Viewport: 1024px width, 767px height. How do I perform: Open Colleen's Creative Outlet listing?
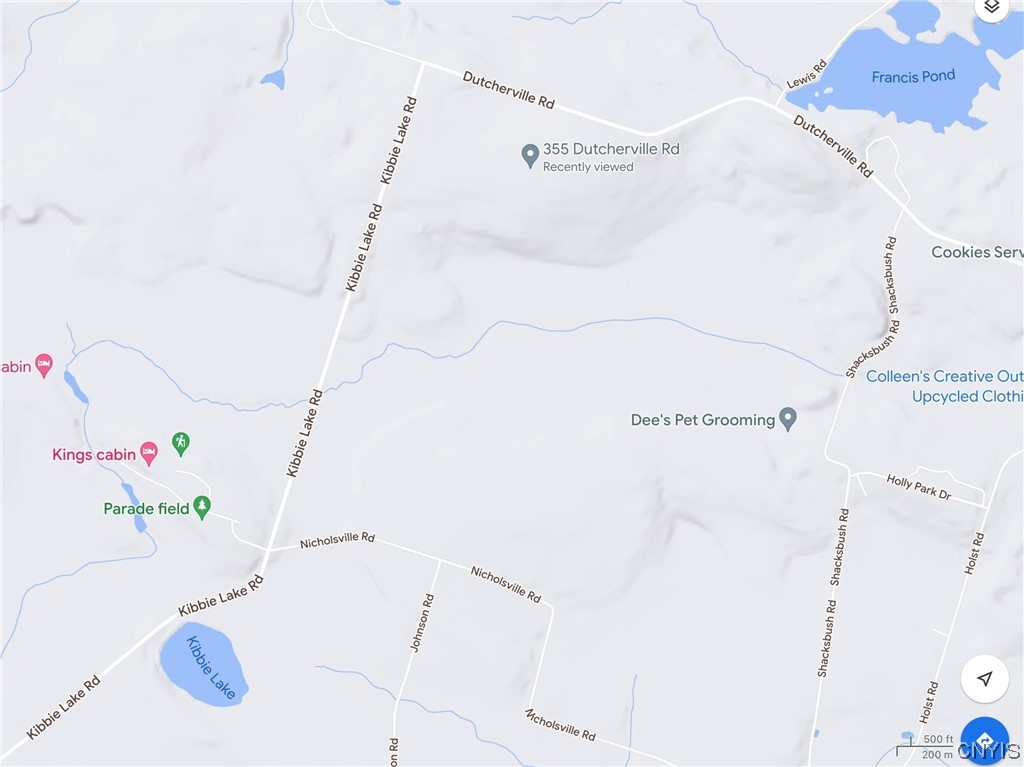point(944,386)
